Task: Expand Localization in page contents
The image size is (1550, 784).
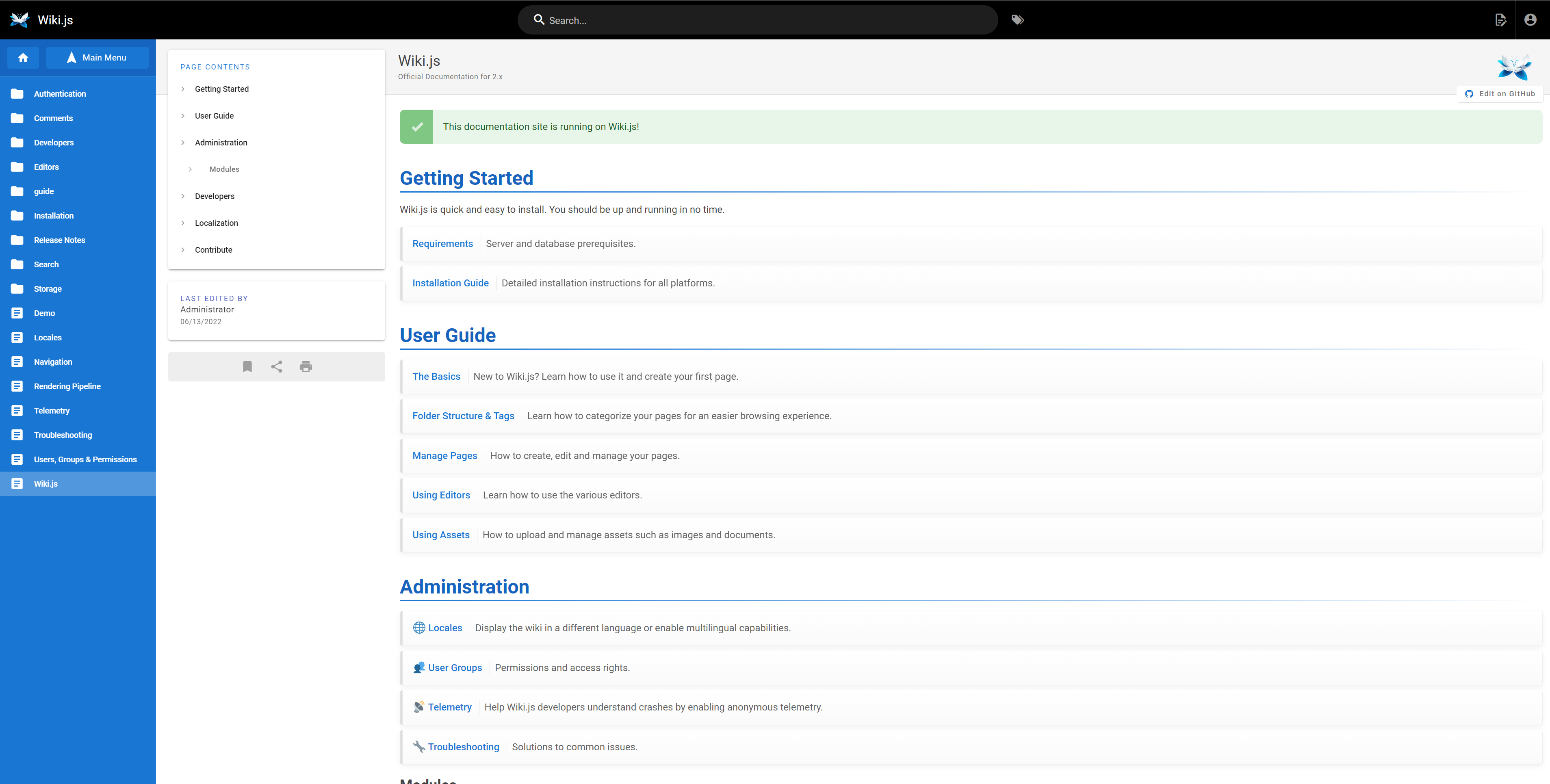Action: pyautogui.click(x=183, y=223)
